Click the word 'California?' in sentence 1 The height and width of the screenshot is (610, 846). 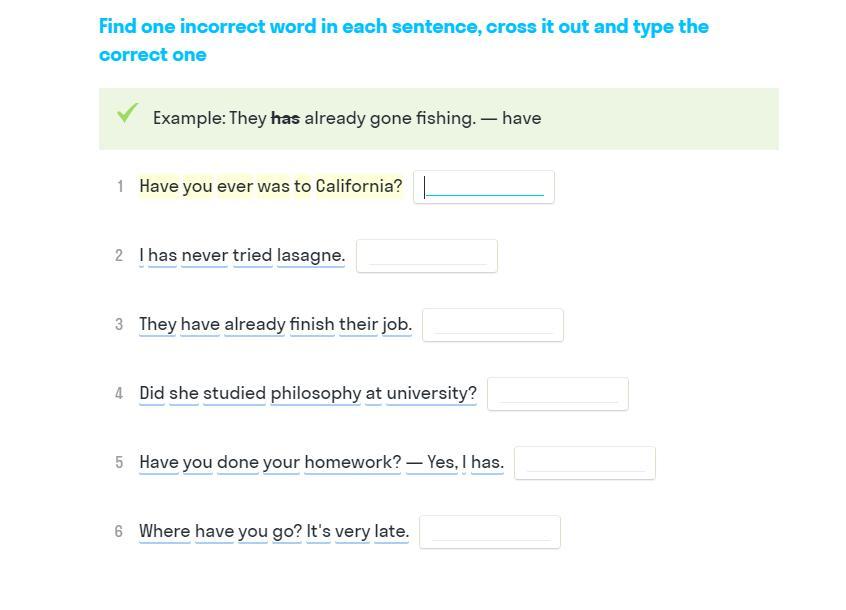pyautogui.click(x=359, y=186)
